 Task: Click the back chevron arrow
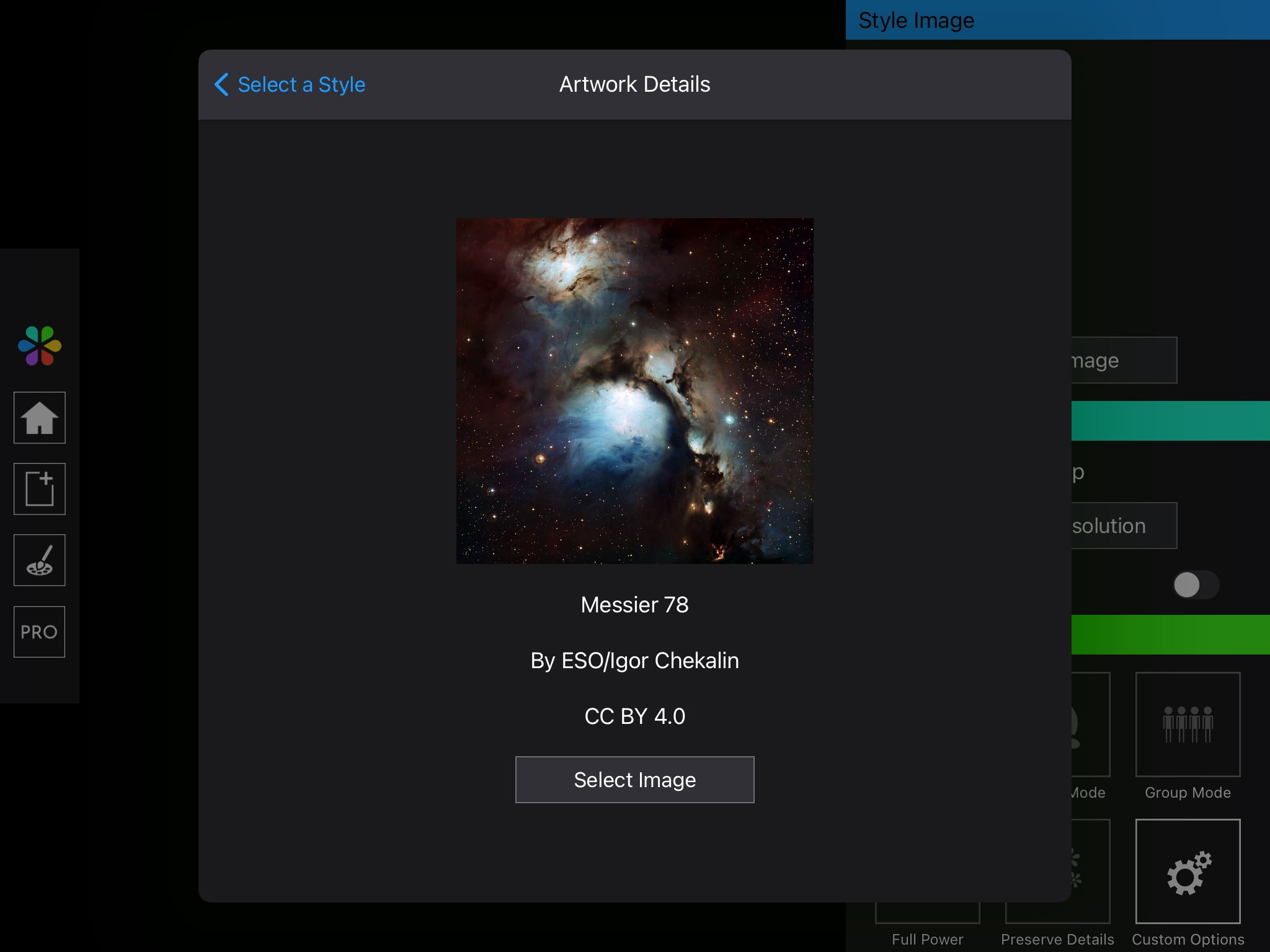[221, 84]
